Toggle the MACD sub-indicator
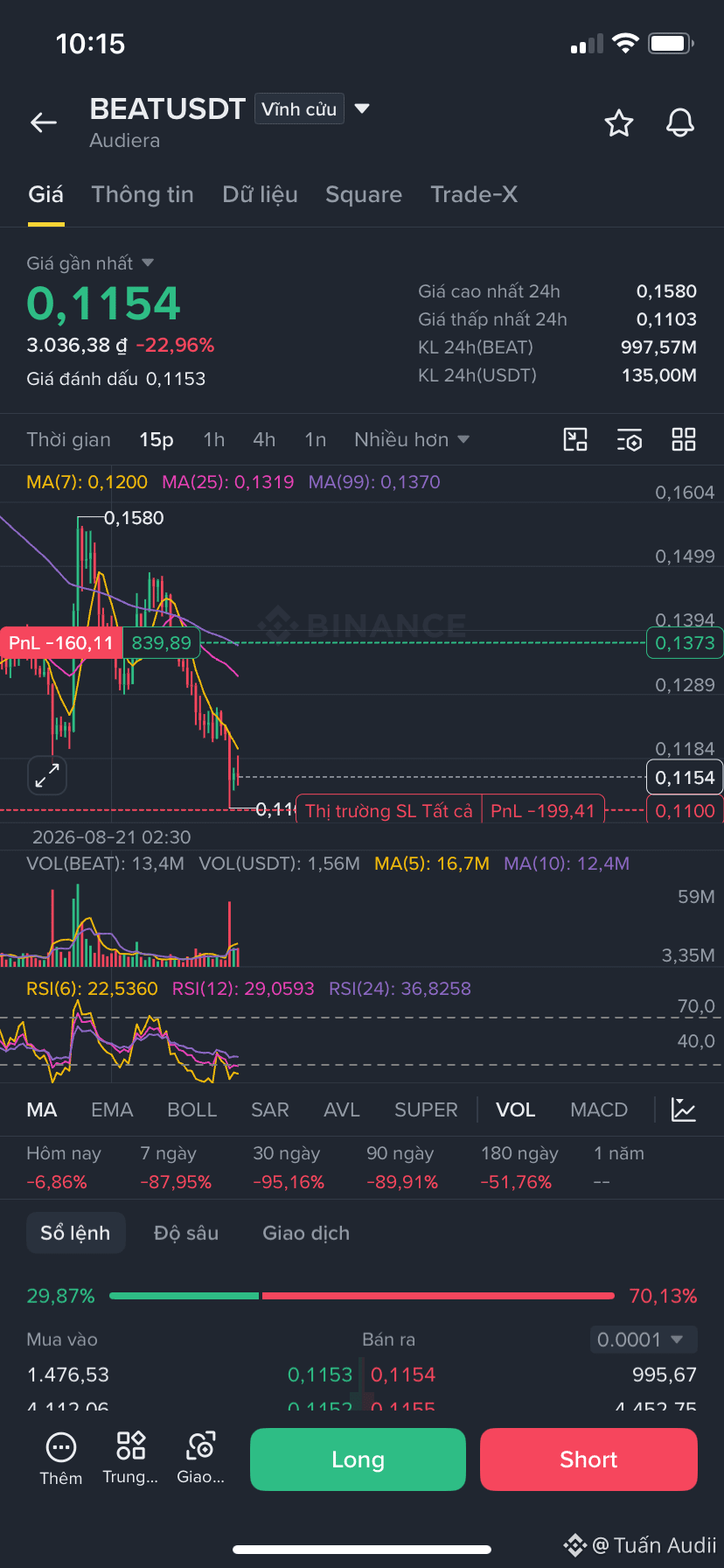Screen dimensions: 724x1568 [599, 1109]
